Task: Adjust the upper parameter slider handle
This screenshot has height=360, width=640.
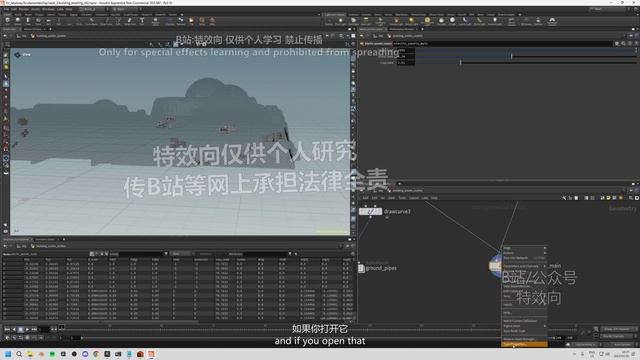Action: 511,56
